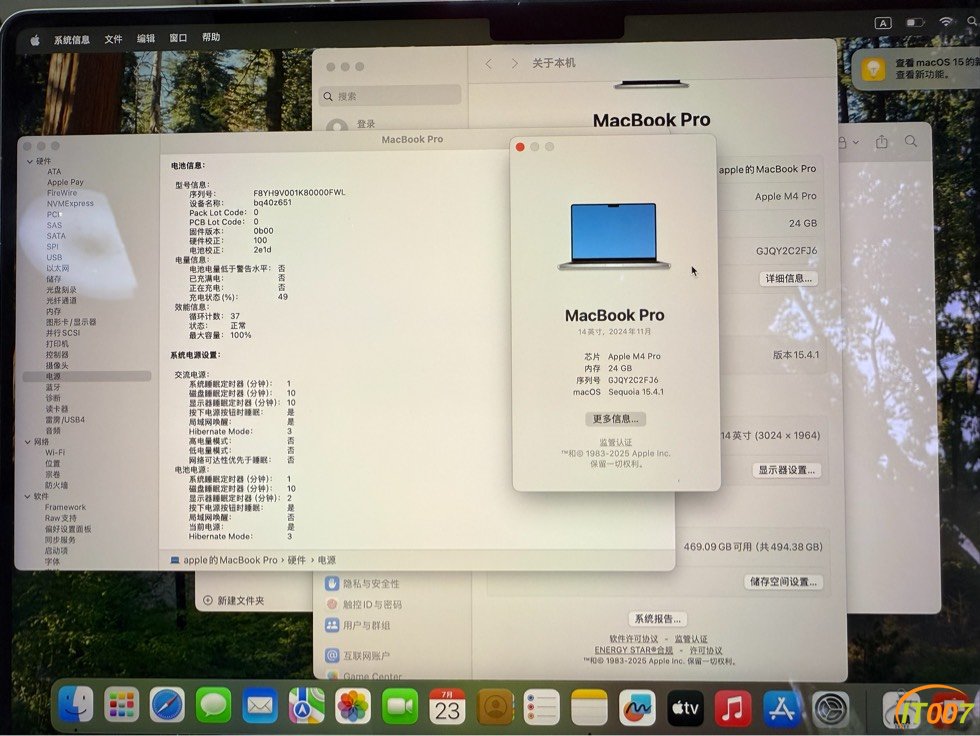Open Reminders app in Dock

tap(541, 708)
